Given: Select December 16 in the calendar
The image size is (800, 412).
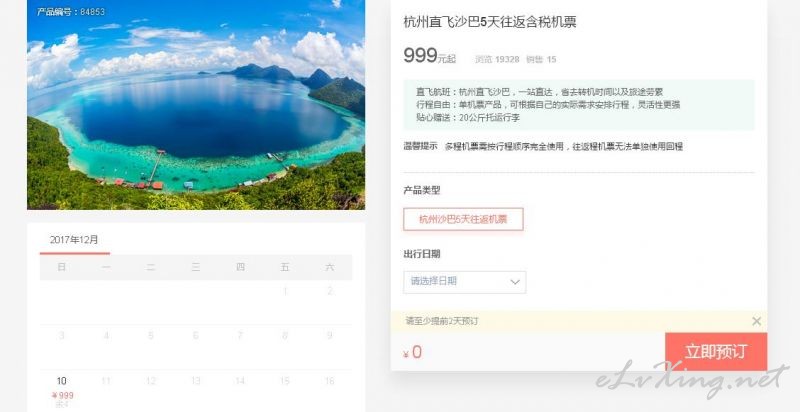Looking at the screenshot, I should pyautogui.click(x=330, y=381).
